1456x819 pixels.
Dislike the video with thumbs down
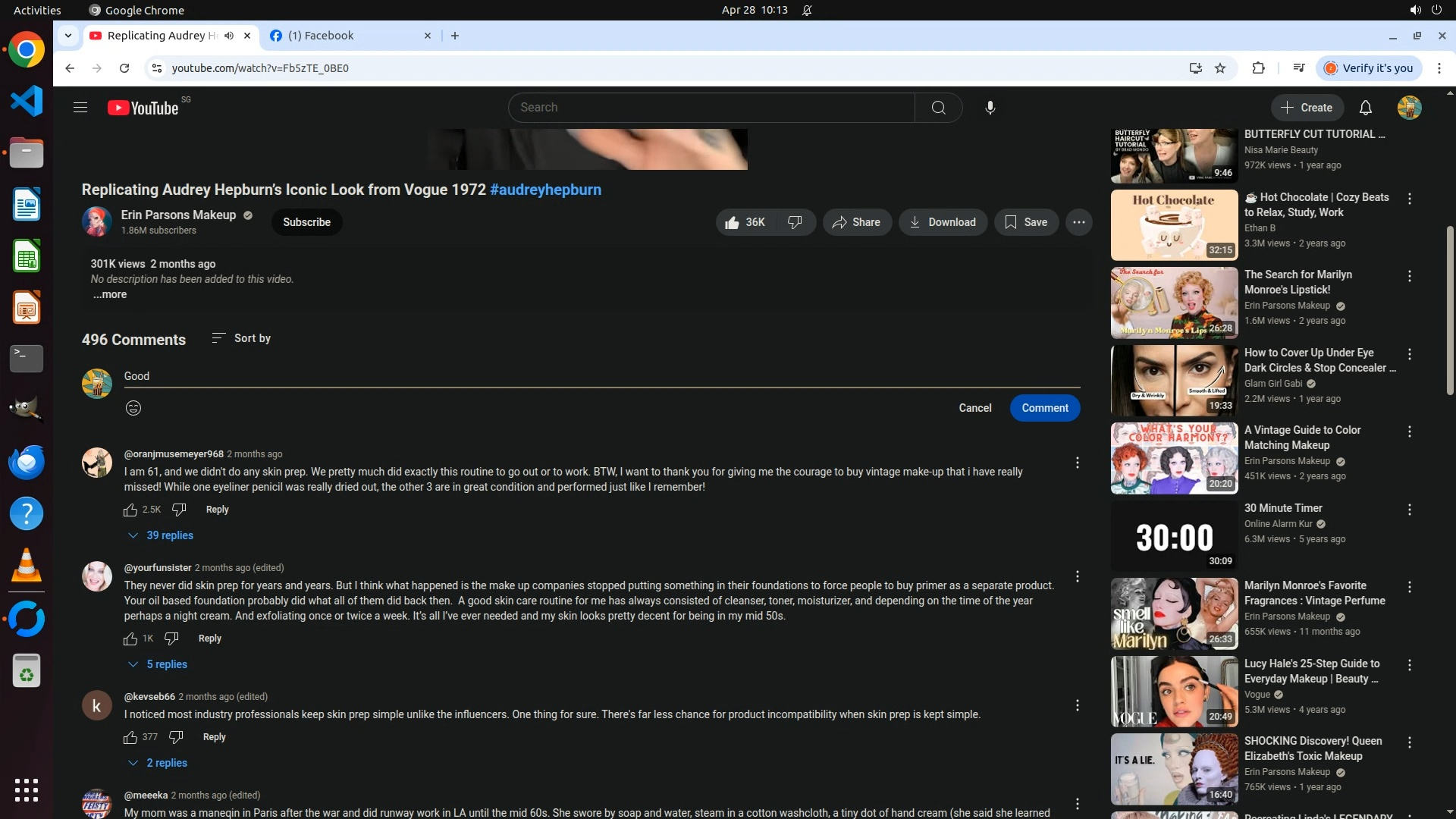pos(795,222)
